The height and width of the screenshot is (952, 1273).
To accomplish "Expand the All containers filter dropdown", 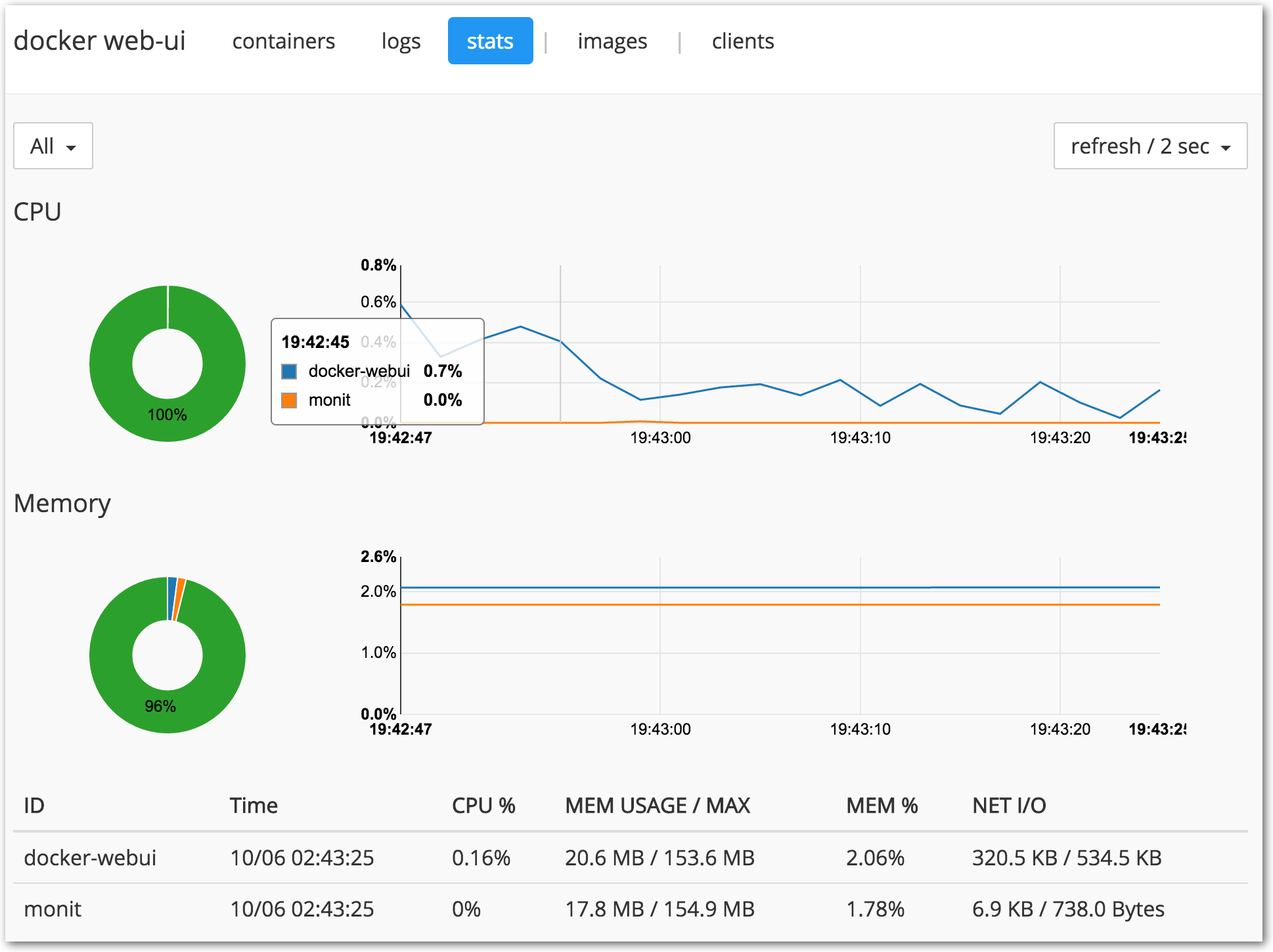I will (x=53, y=146).
